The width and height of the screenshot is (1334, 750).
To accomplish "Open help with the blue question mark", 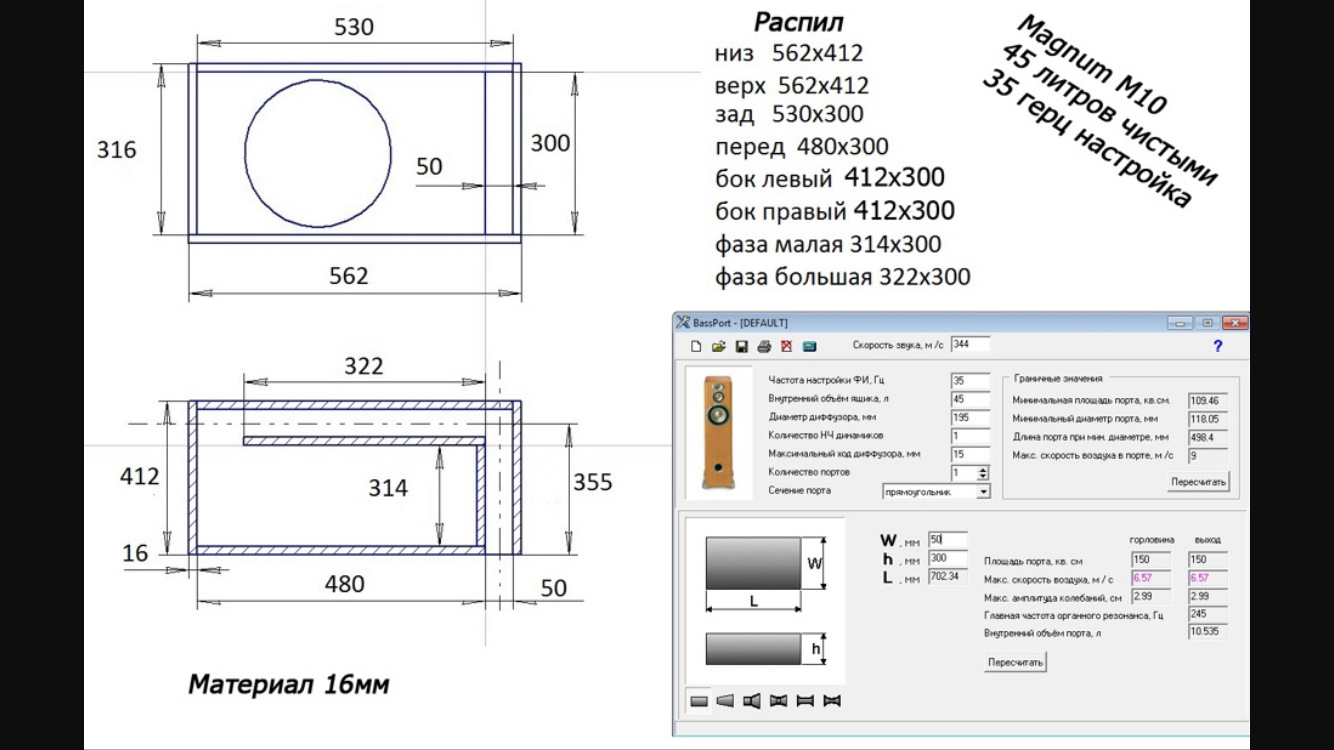I will point(1217,346).
